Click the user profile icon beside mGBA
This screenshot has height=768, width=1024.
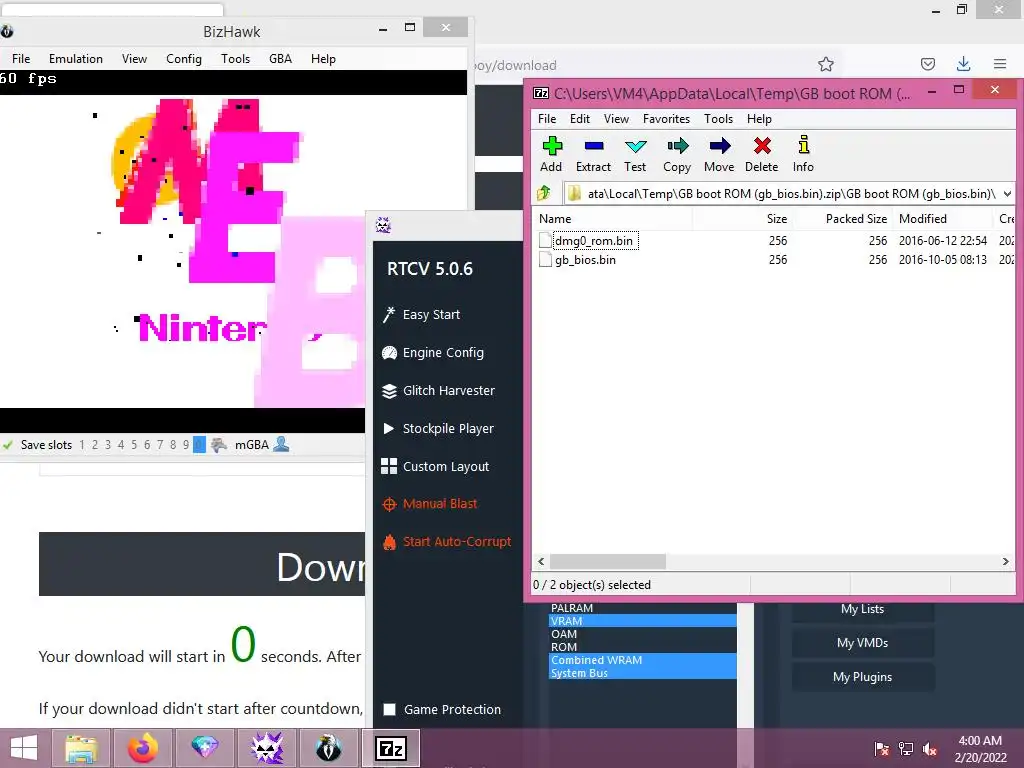(x=281, y=444)
